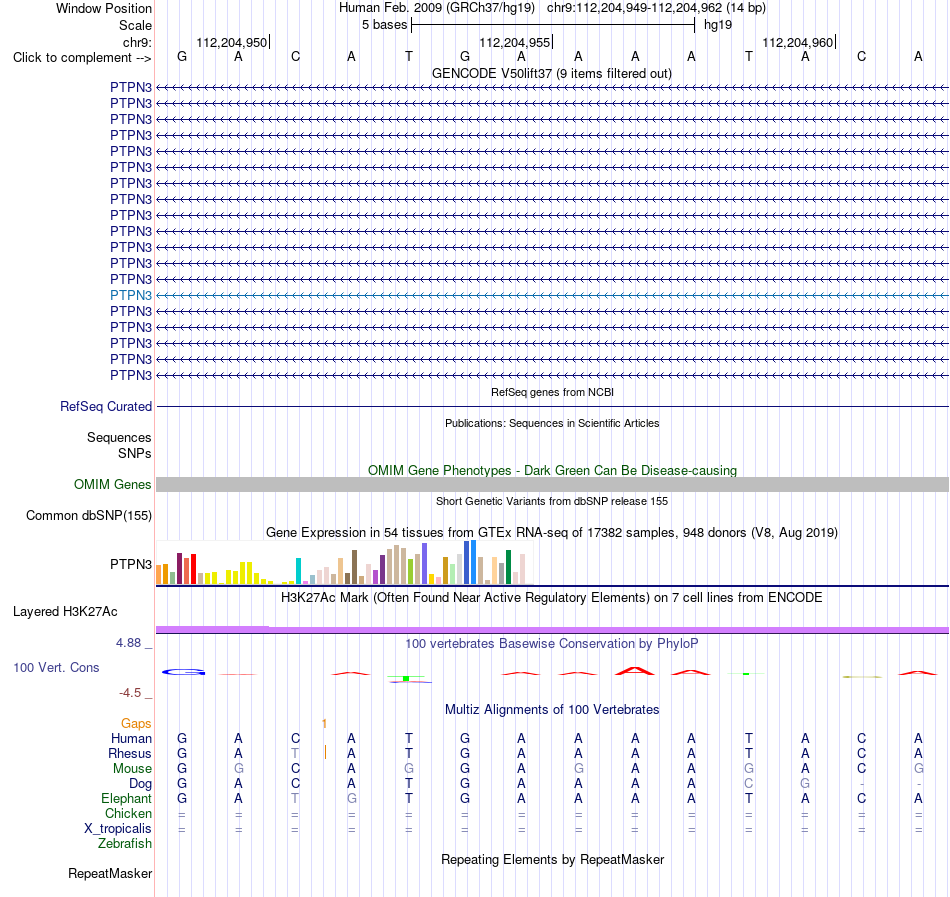This screenshot has width=950, height=897.
Task: Click the GENCODE V50lift37 track title
Action: [x=551, y=73]
